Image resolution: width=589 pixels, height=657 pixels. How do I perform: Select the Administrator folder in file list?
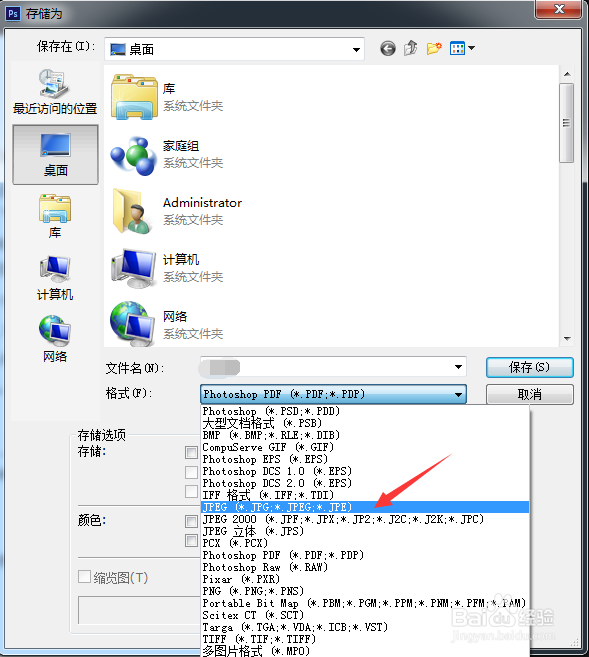pyautogui.click(x=177, y=211)
